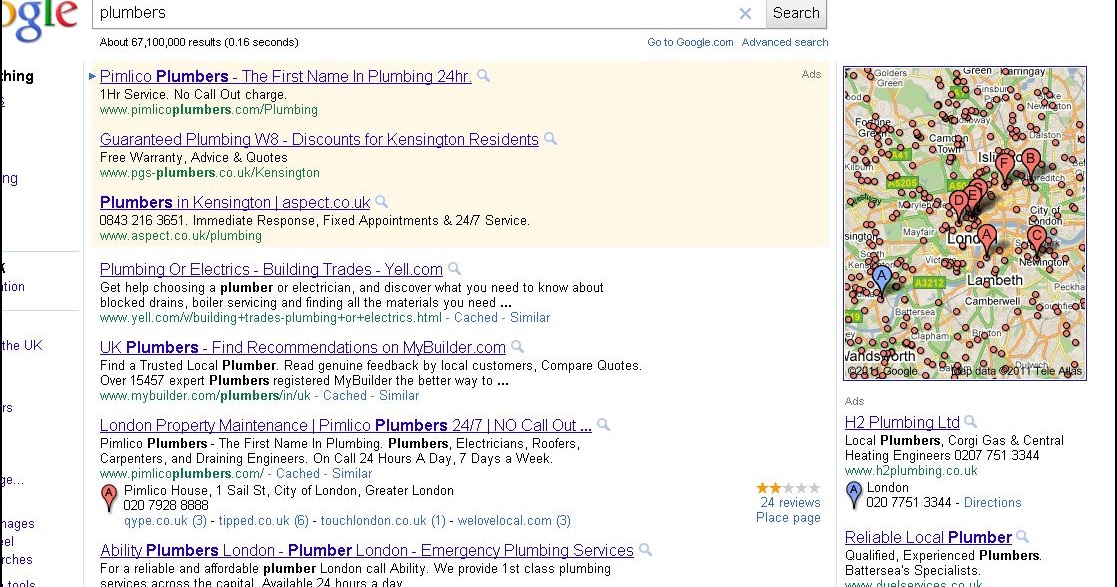Open tipped.co.uk (6) reviews link
This screenshot has height=587, width=1117.
(x=264, y=521)
